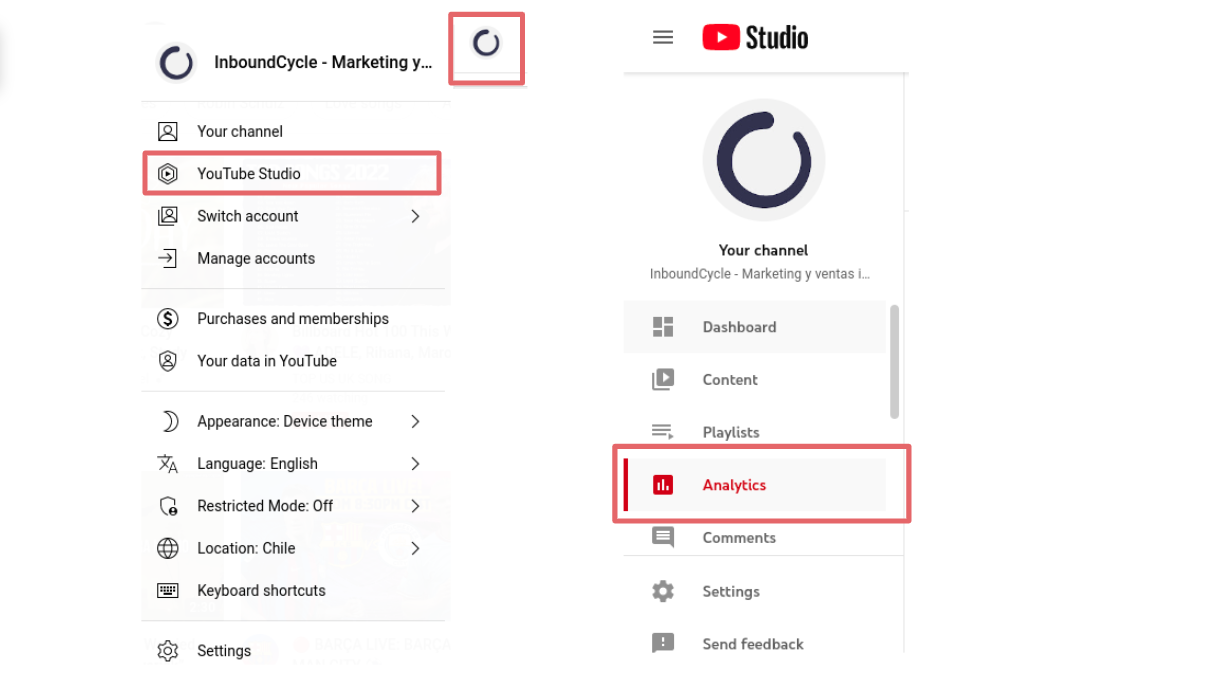Click the Language translate icon

coord(168,464)
